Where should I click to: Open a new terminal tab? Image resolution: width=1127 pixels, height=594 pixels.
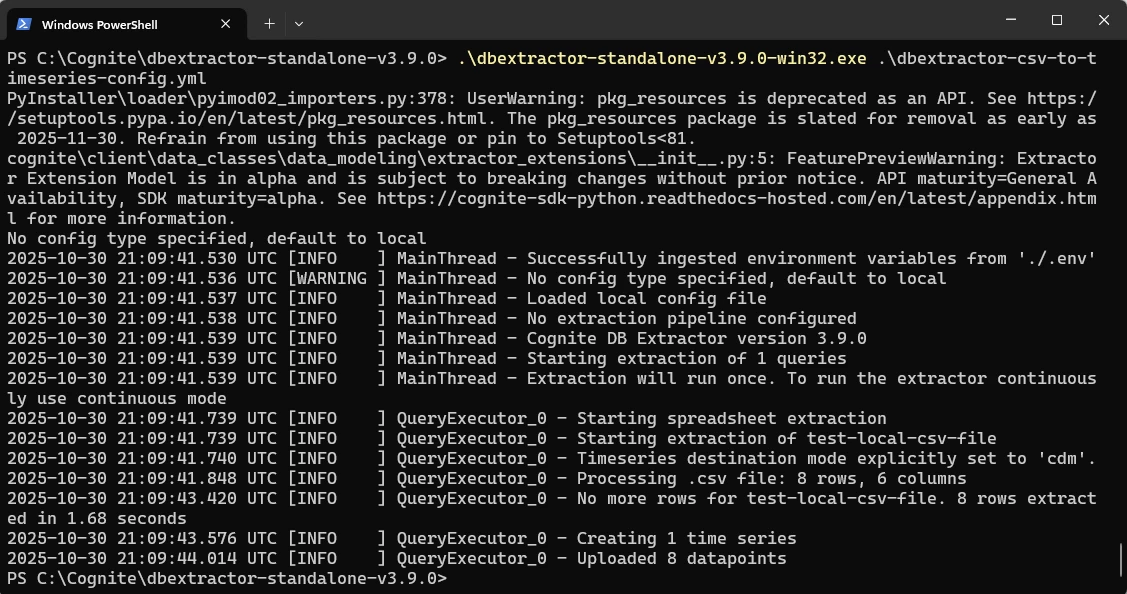pyautogui.click(x=269, y=23)
